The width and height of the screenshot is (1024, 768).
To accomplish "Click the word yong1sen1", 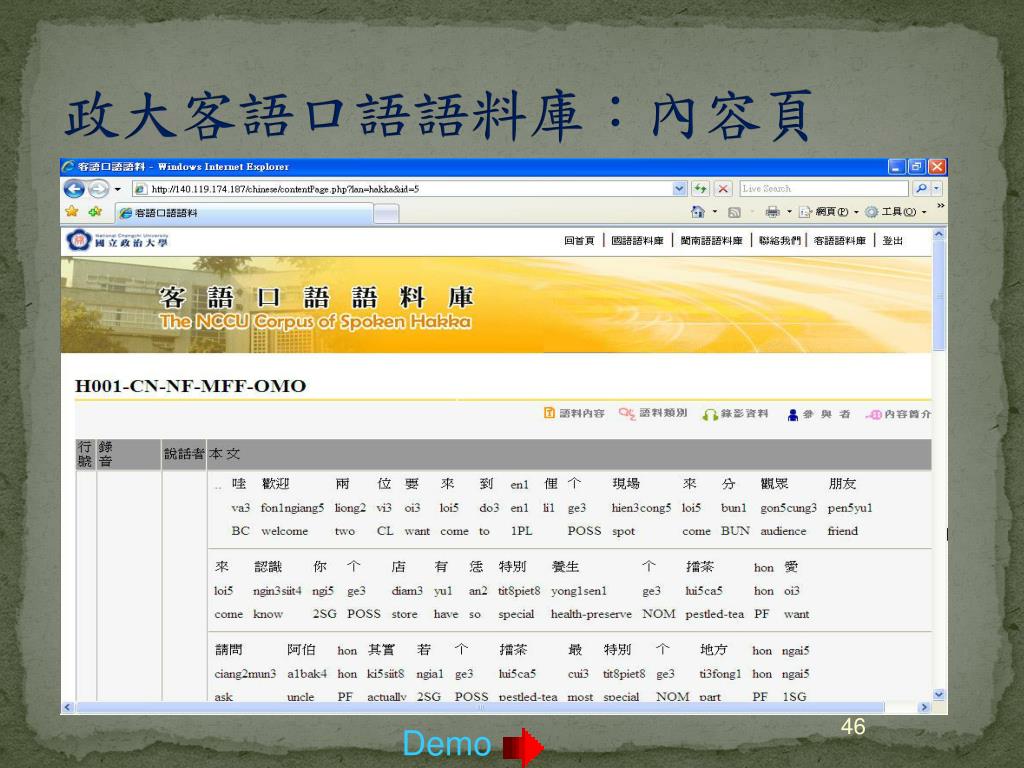I will [579, 590].
